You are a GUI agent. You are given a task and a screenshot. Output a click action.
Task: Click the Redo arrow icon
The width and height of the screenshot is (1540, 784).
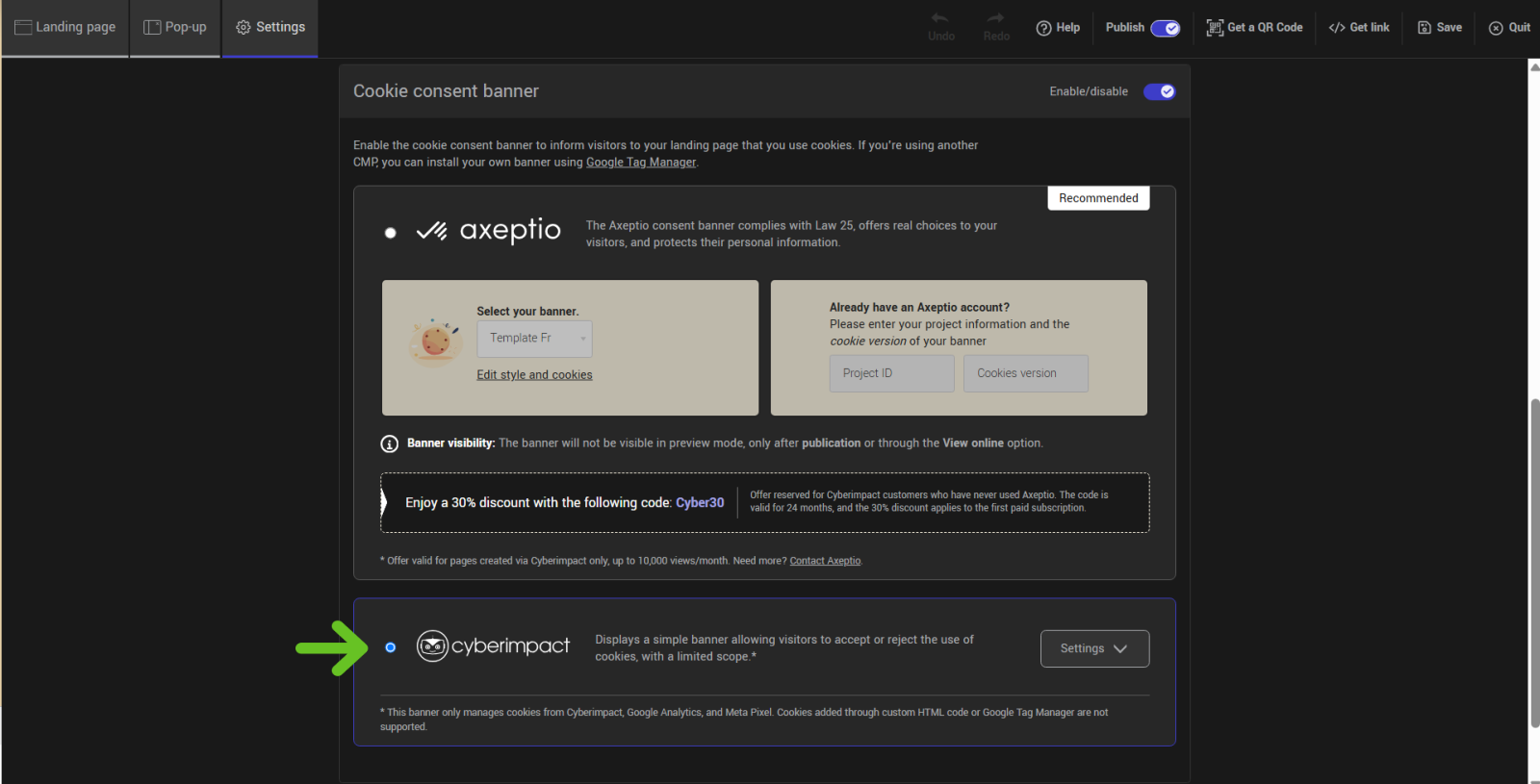click(995, 18)
